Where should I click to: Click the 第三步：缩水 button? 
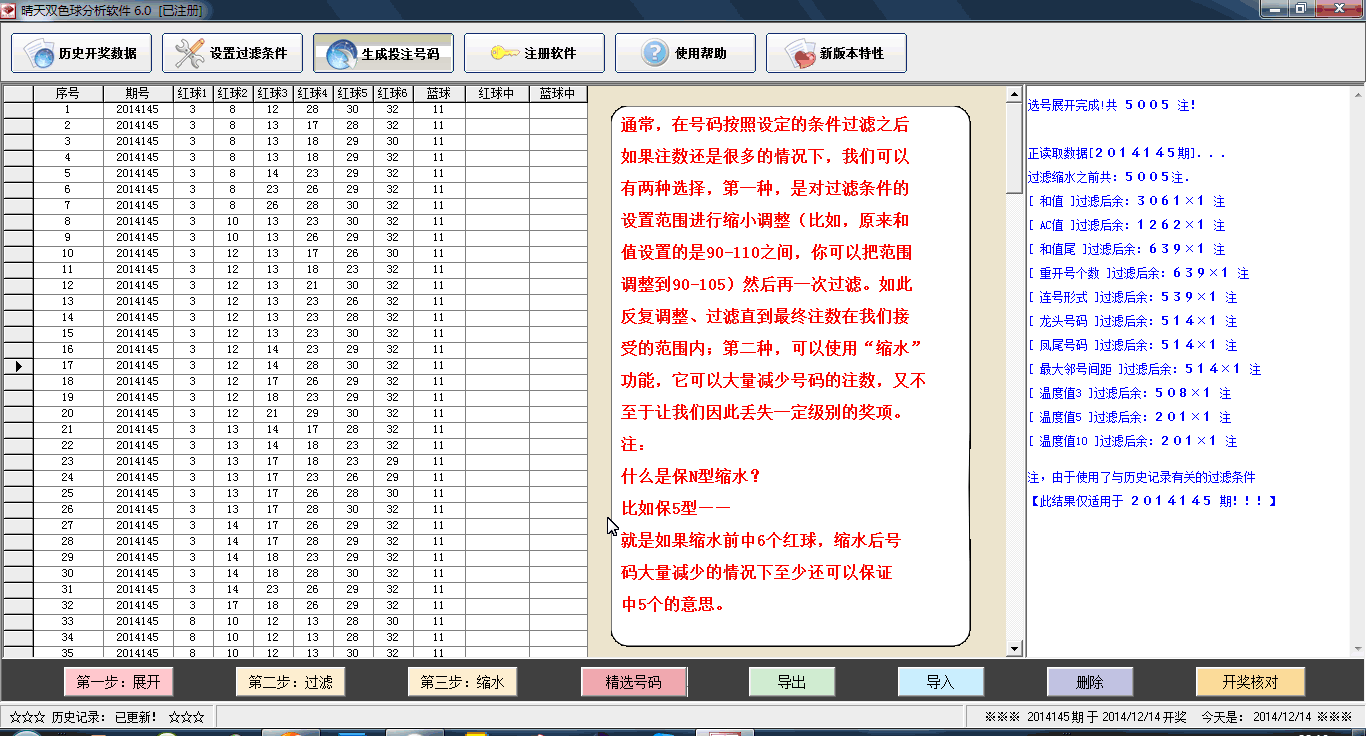(461, 682)
